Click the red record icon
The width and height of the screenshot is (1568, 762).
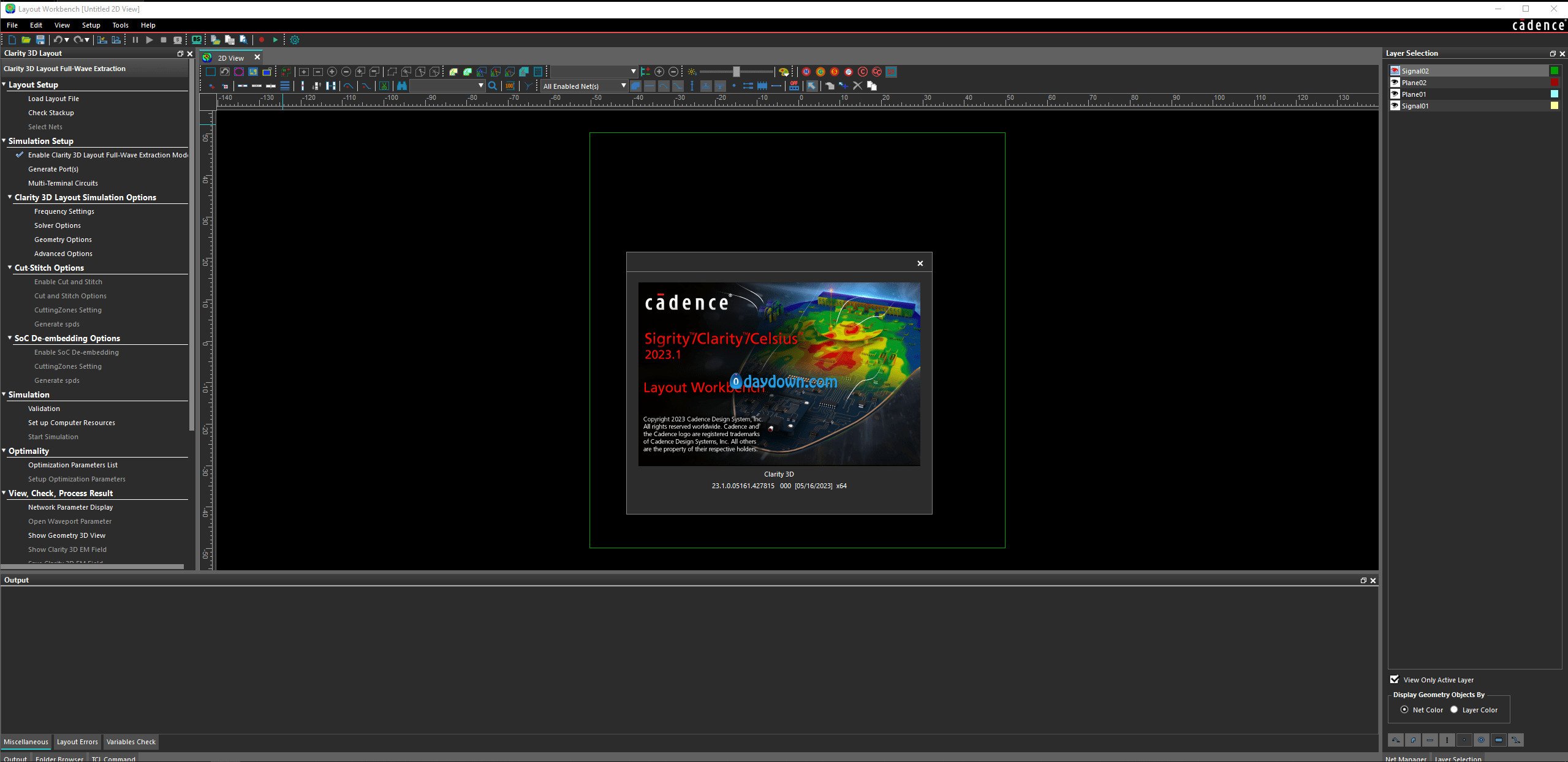pyautogui.click(x=261, y=40)
